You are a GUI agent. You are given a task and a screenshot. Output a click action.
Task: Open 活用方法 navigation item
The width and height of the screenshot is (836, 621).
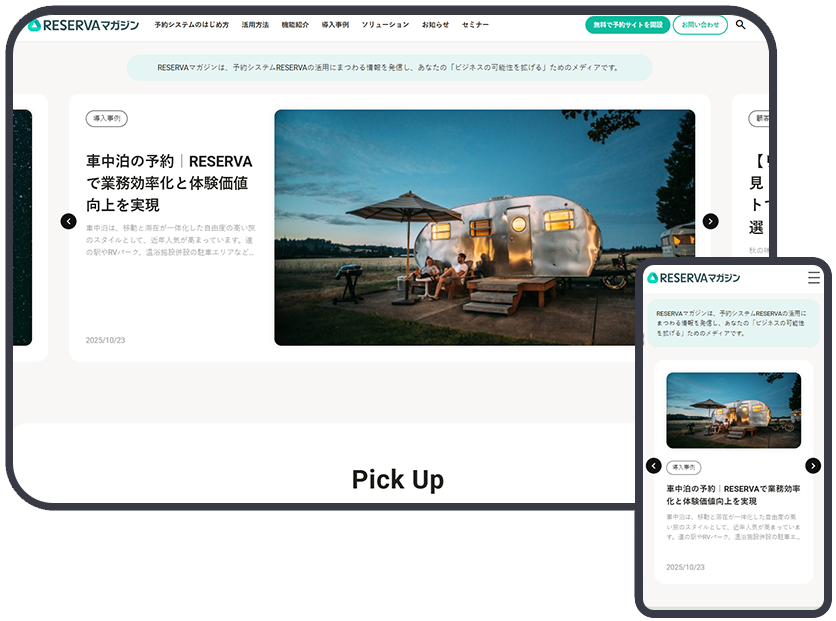pyautogui.click(x=255, y=25)
